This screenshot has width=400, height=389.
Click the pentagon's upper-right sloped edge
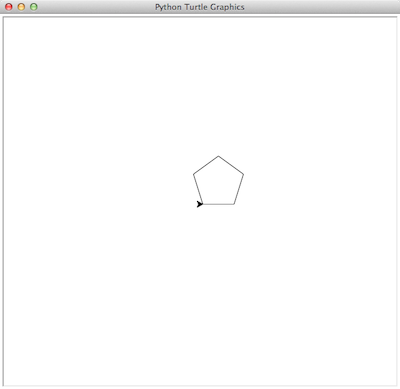point(231,165)
